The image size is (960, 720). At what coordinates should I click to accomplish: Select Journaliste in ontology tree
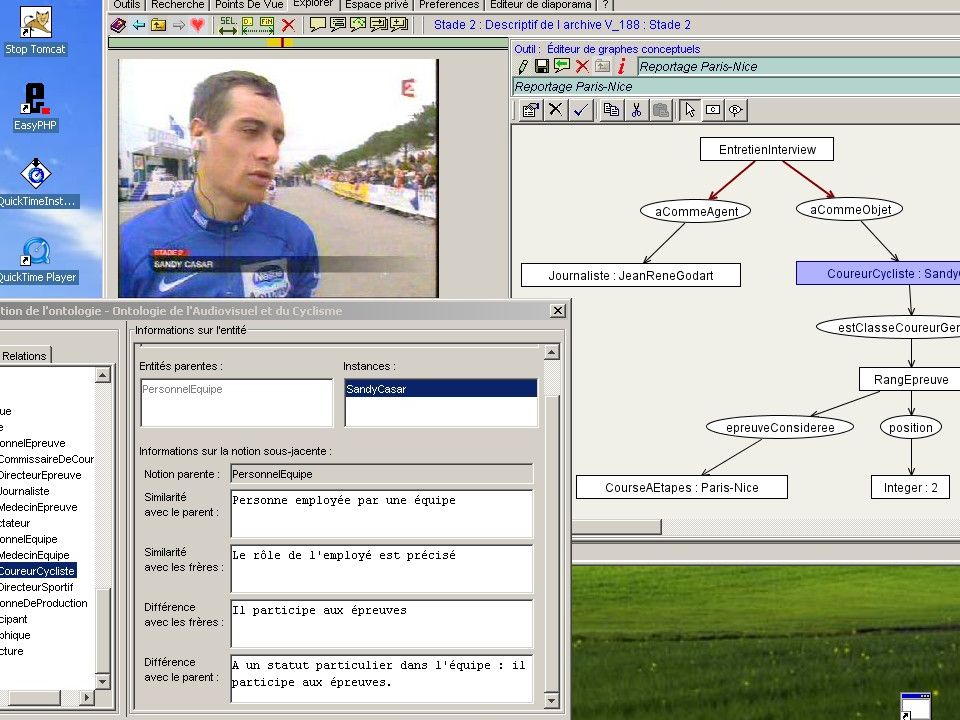pos(25,491)
